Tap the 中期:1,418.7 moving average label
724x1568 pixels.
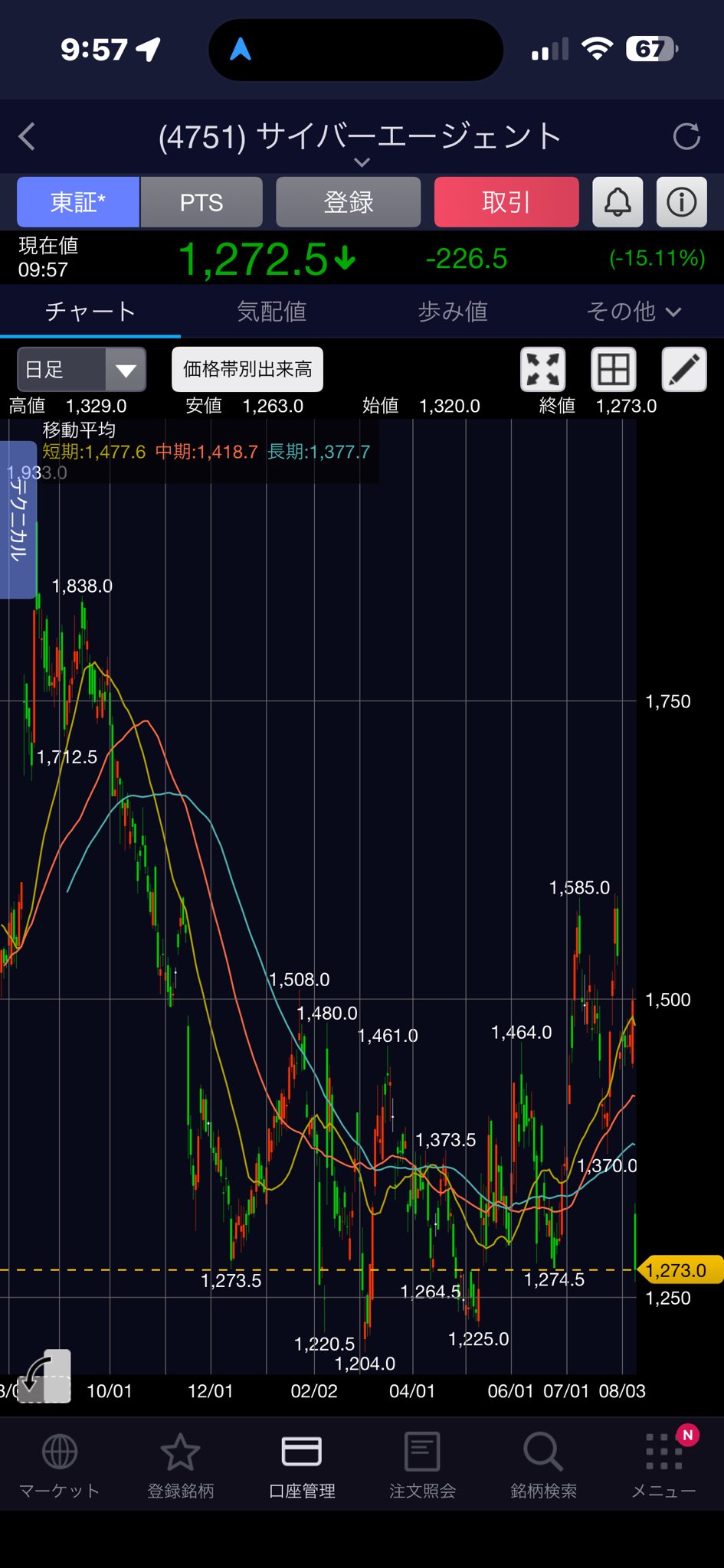point(207,452)
